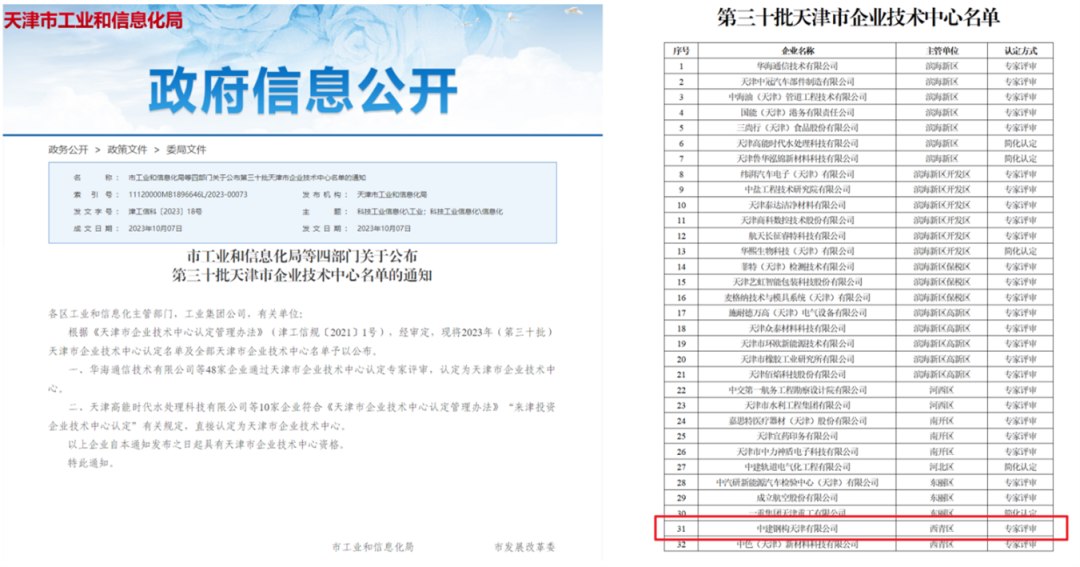
Task: Click the cell 天津泰达洁净材料有限公司
Action: coord(797,205)
